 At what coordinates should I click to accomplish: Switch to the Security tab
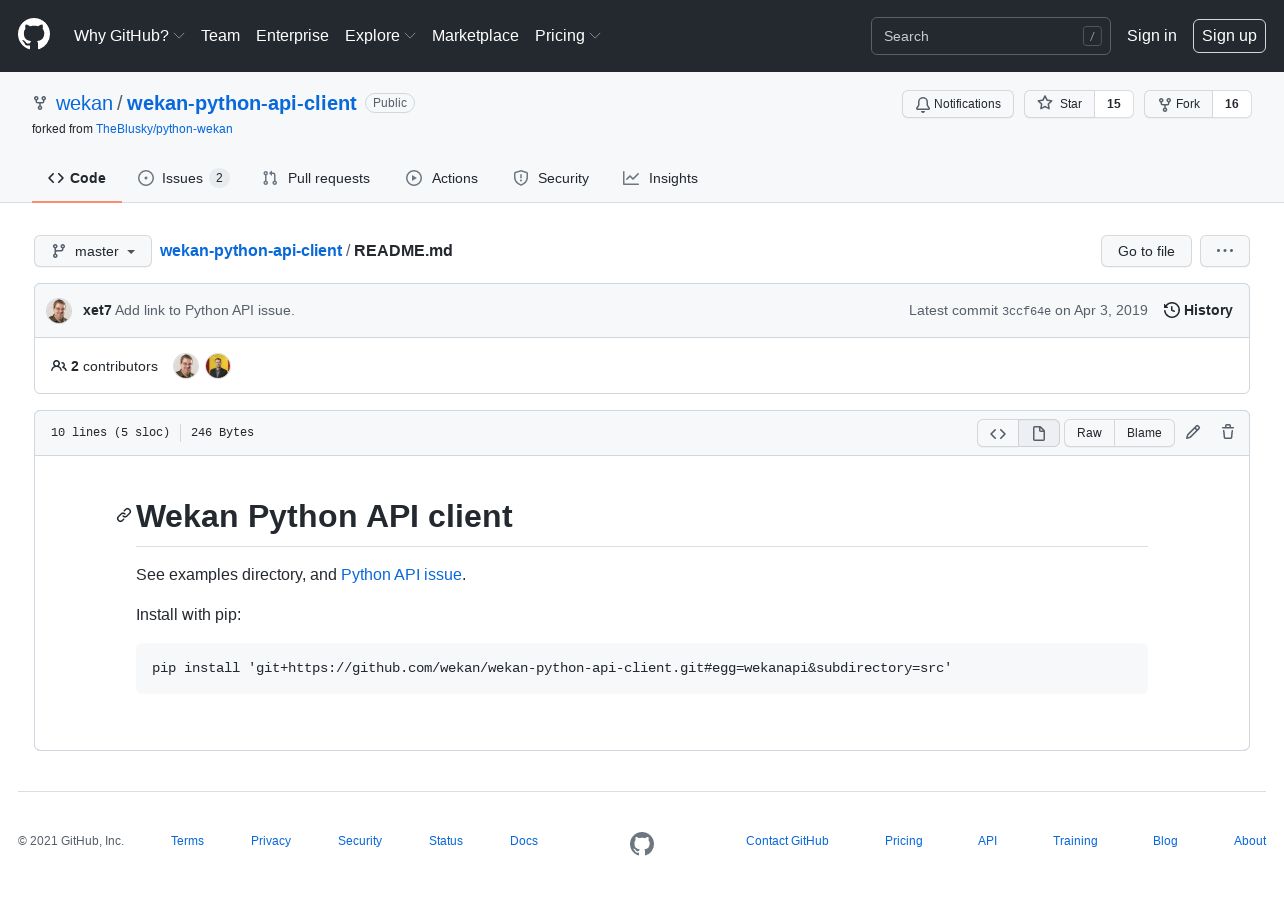pos(551,178)
